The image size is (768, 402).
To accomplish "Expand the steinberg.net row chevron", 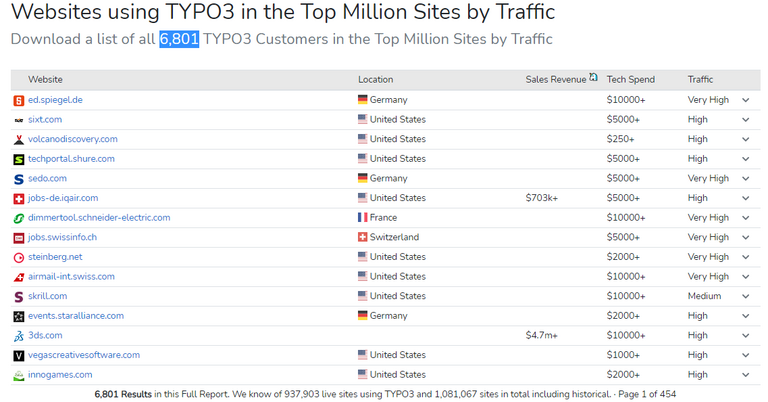I will click(745, 257).
